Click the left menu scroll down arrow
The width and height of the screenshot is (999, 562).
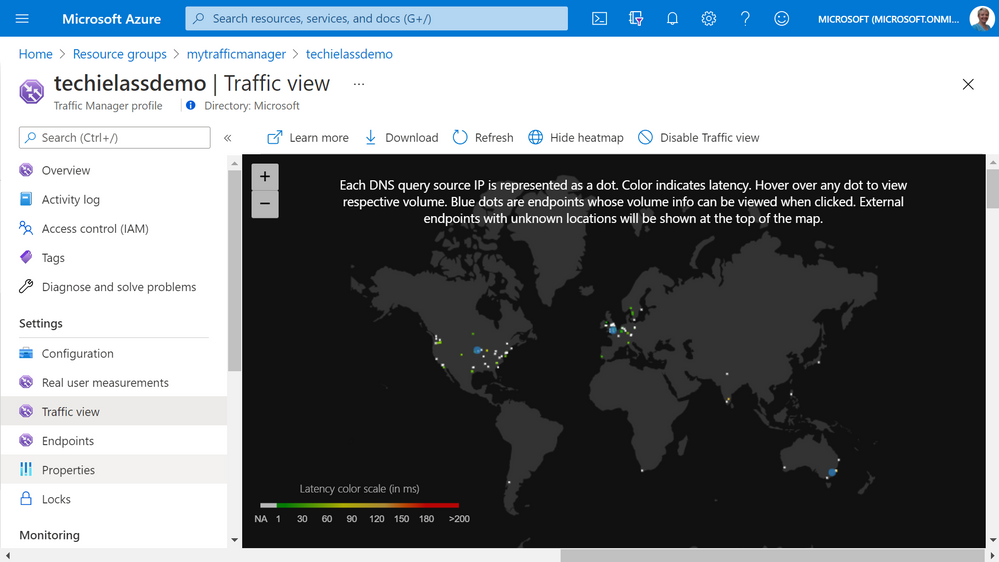(234, 540)
